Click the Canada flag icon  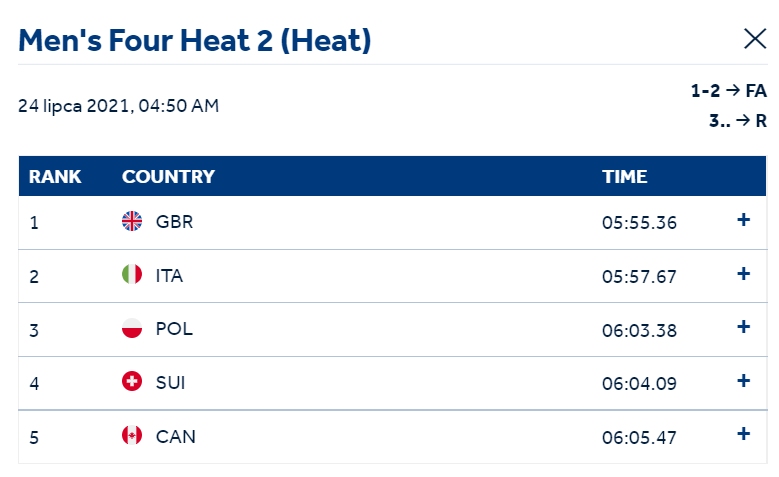pyautogui.click(x=132, y=435)
